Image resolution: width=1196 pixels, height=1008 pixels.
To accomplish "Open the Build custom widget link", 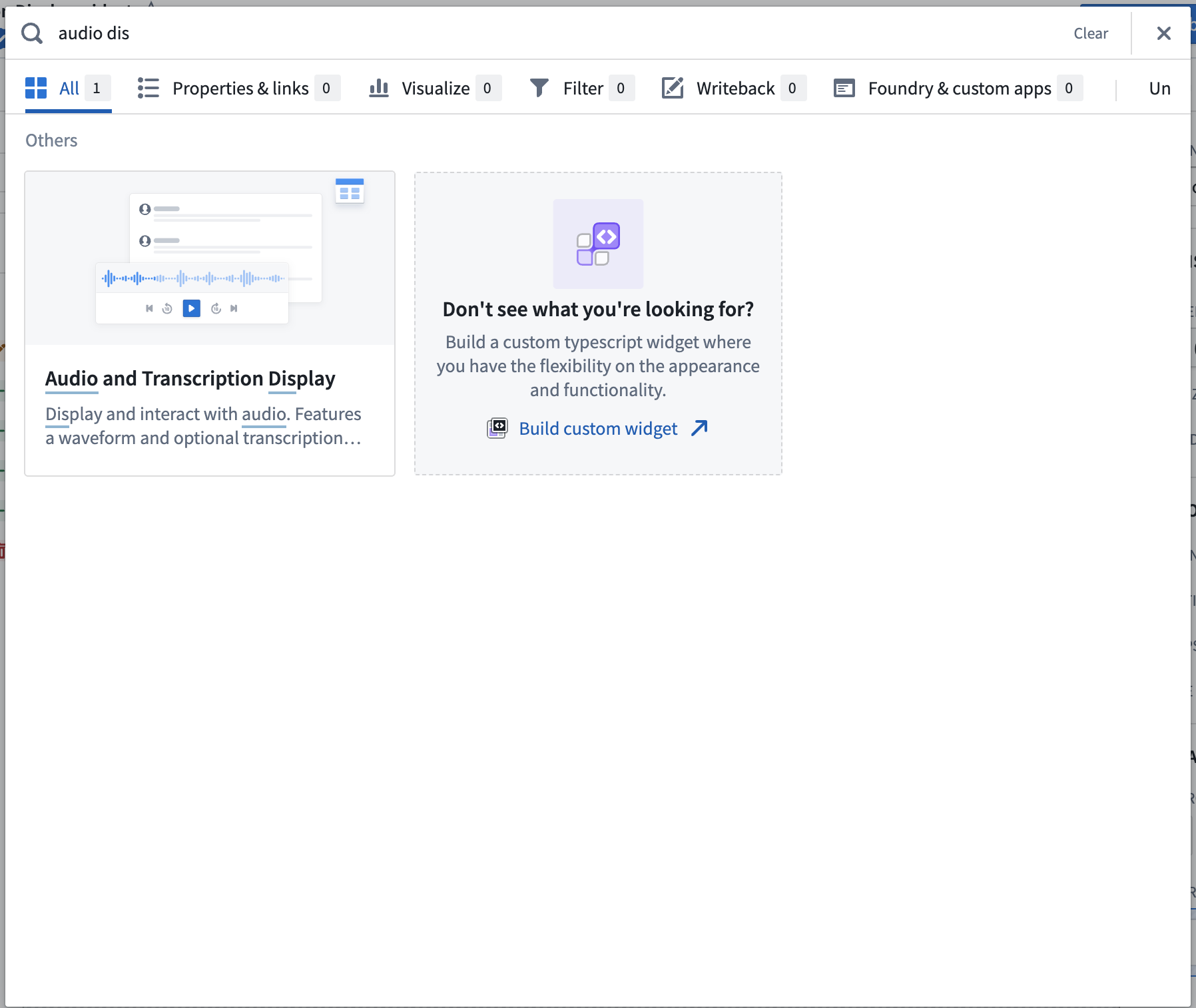I will click(598, 429).
